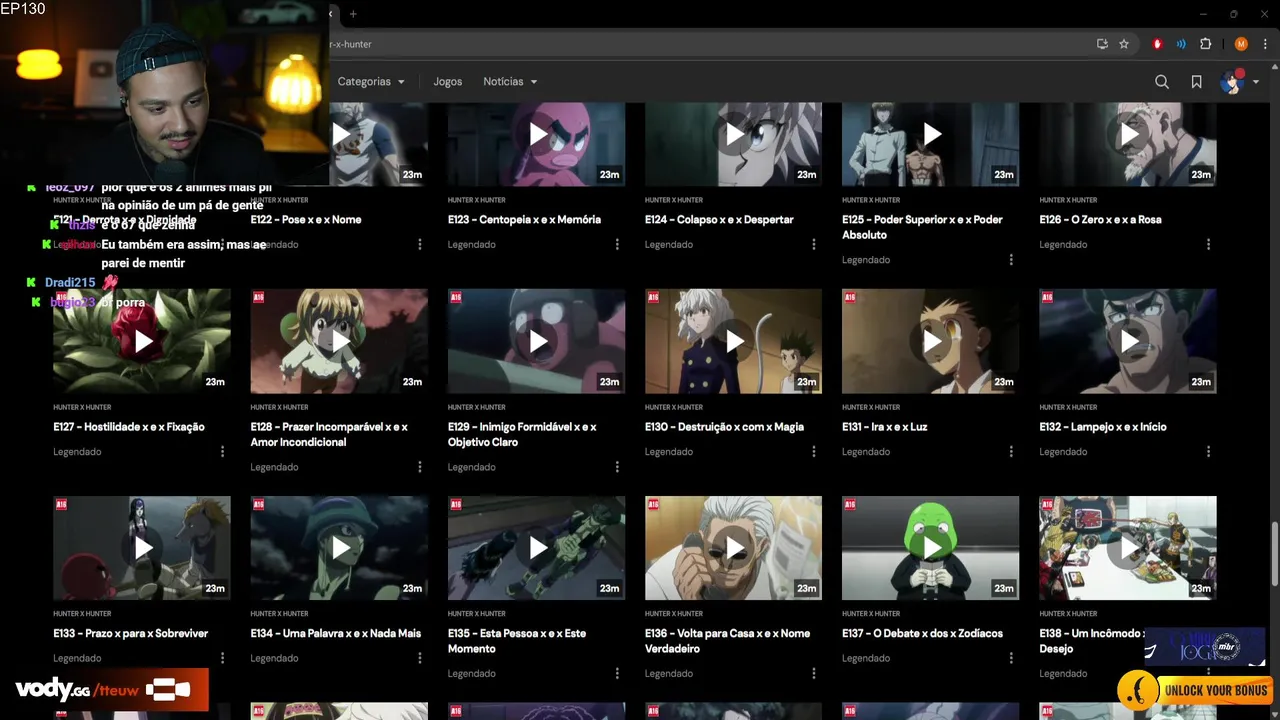Click the install app icon in address bar
The width and height of the screenshot is (1280, 720).
pos(1102,44)
